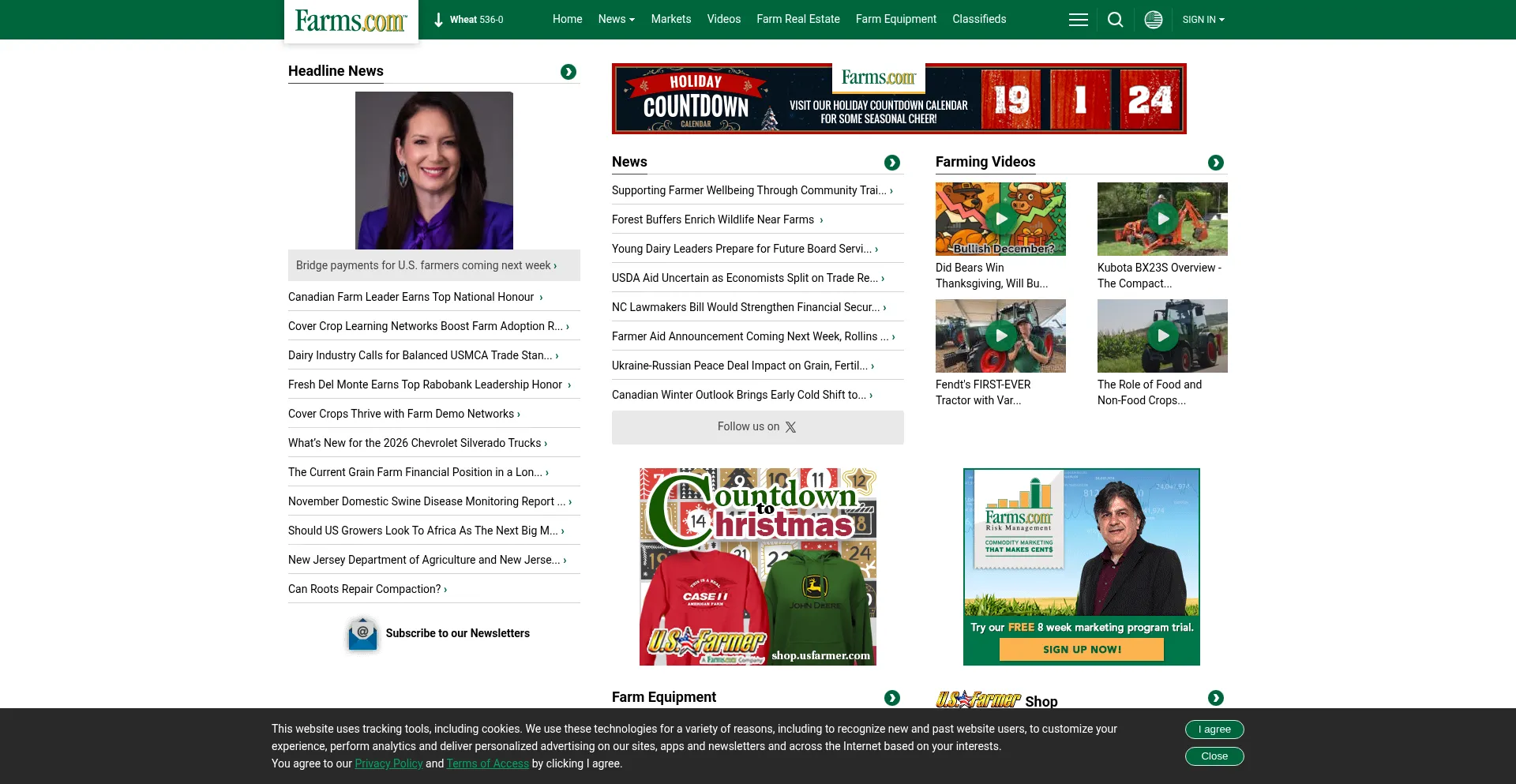The width and height of the screenshot is (1516, 784).
Task: Play the Kubota BX23S Overview video
Action: tap(1162, 219)
